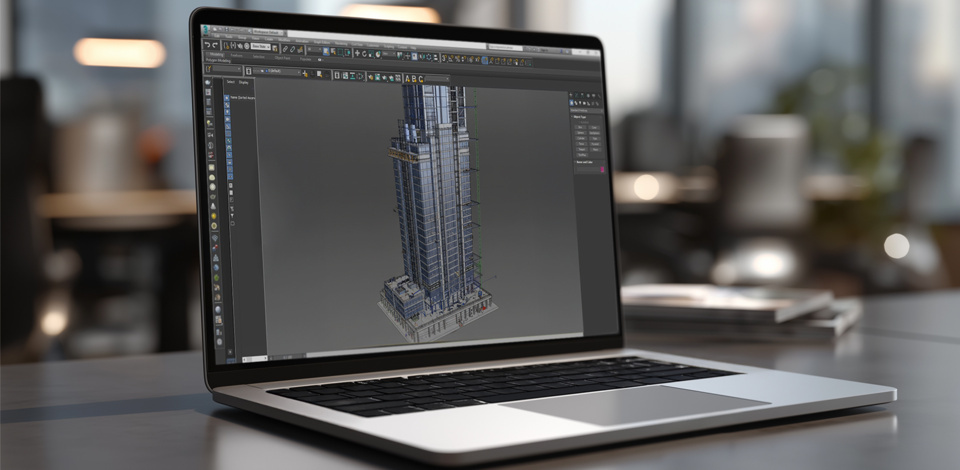Choose the Cameras category icon

pos(584,103)
